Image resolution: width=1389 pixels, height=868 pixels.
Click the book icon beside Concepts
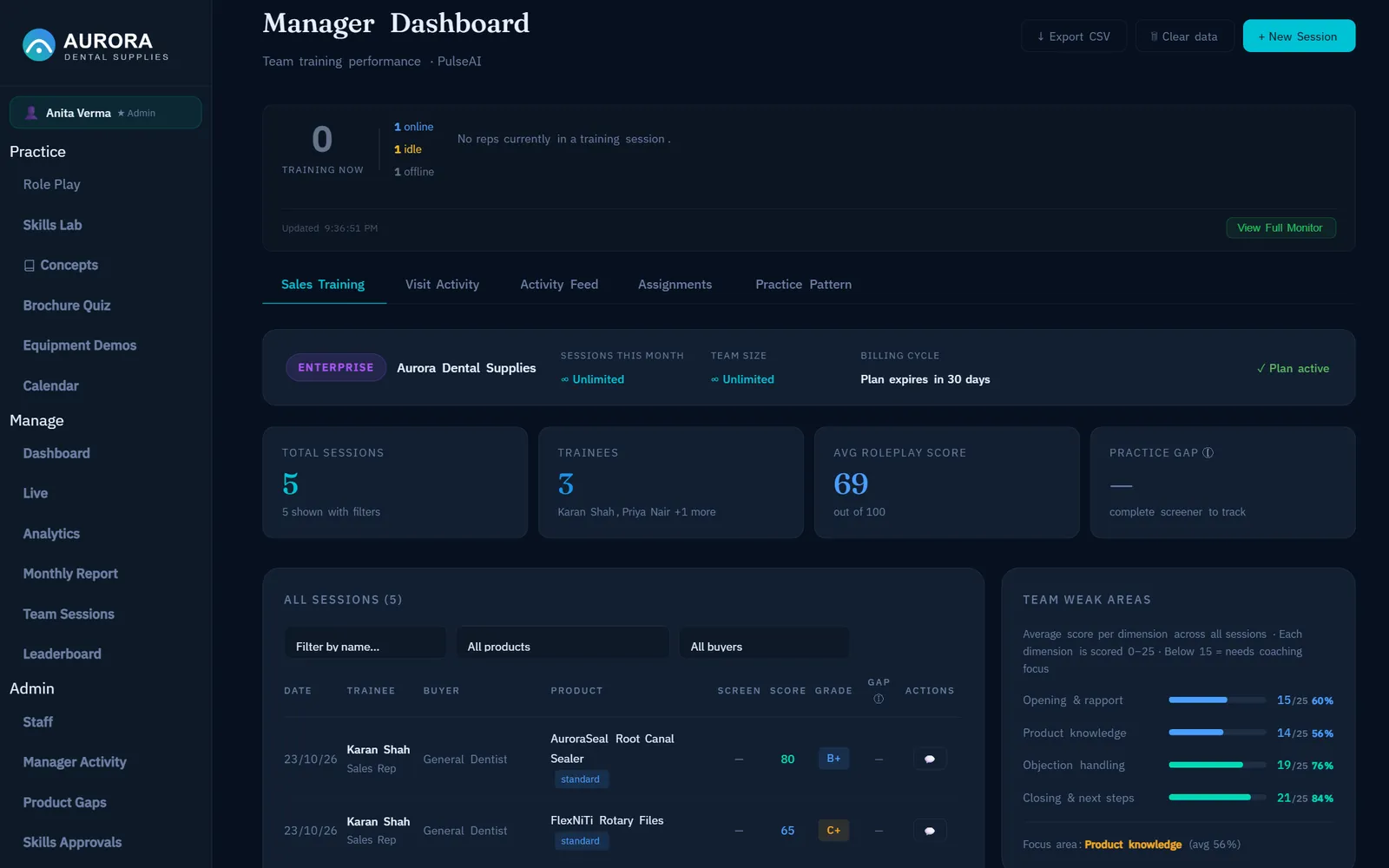(x=30, y=266)
